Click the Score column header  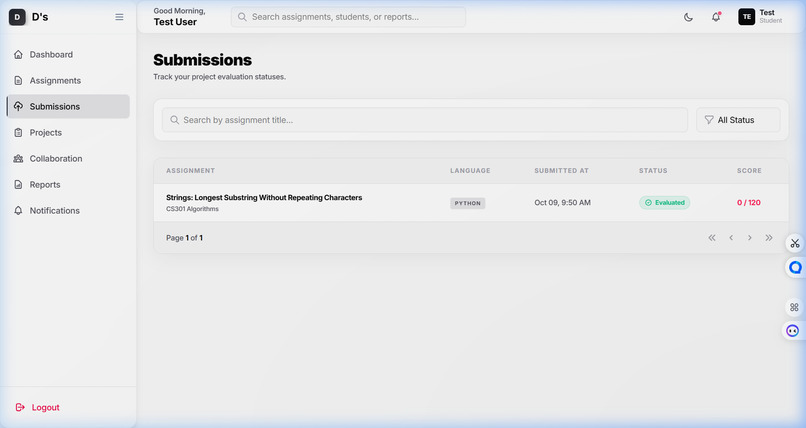point(749,171)
